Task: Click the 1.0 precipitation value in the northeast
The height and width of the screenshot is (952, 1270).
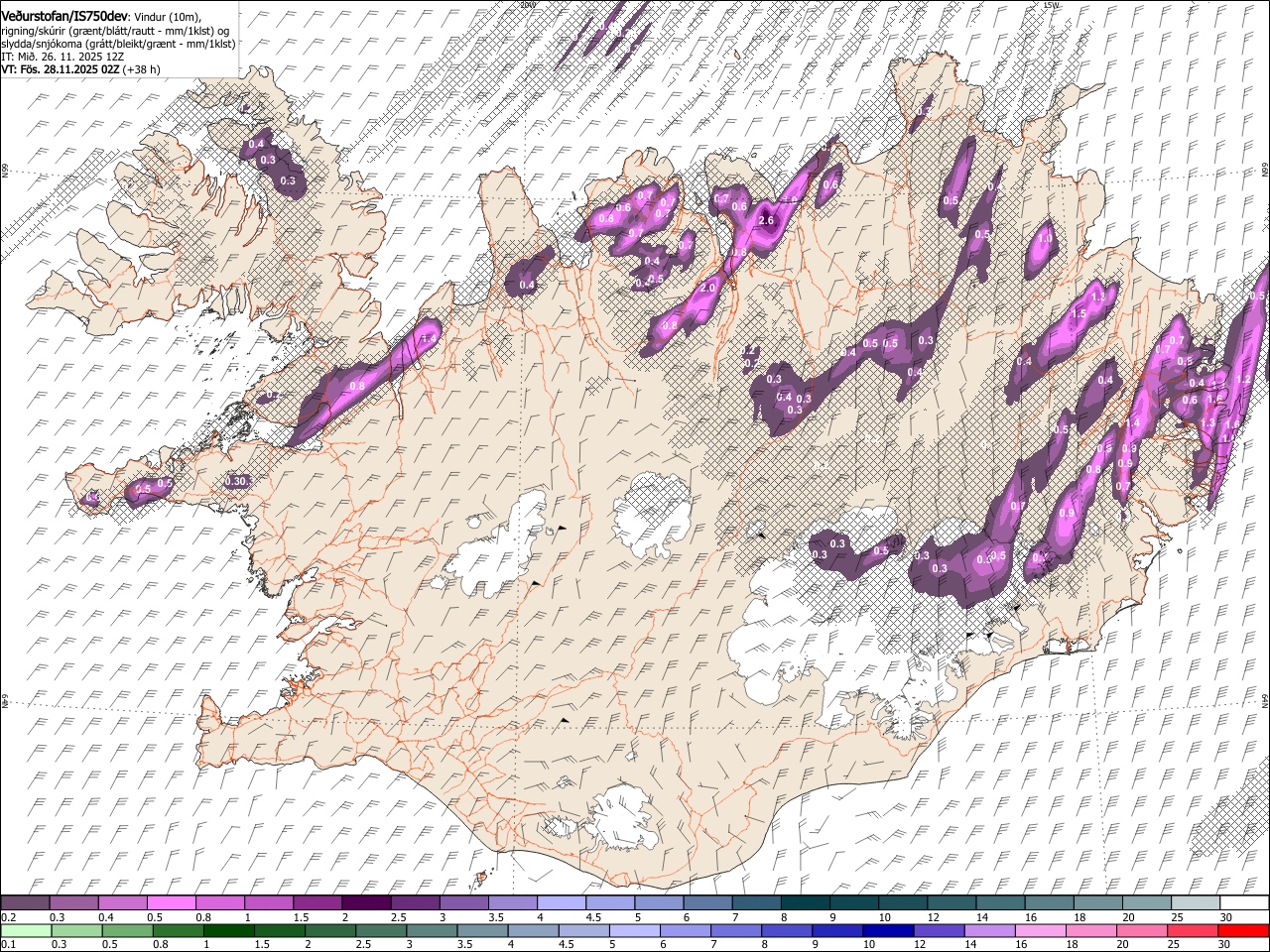Action: tap(1045, 239)
